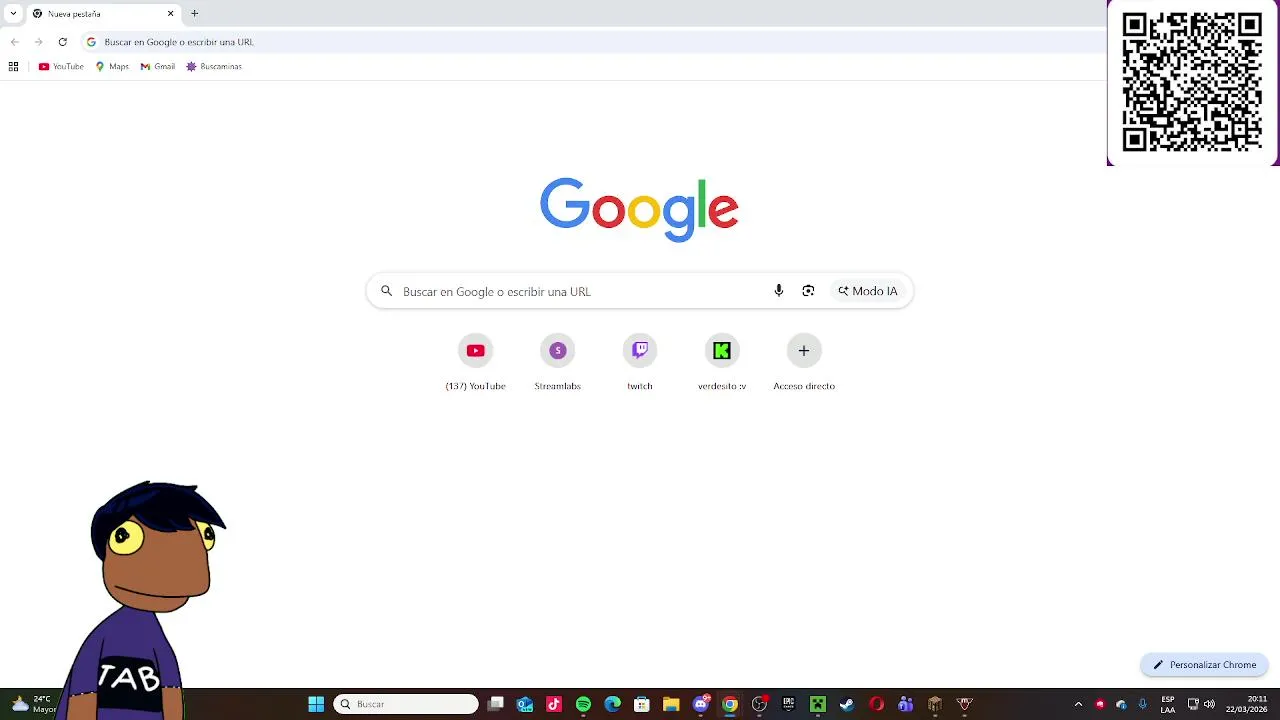The width and height of the screenshot is (1280, 720).
Task: Launch Spotify from the taskbar
Action: click(x=583, y=704)
